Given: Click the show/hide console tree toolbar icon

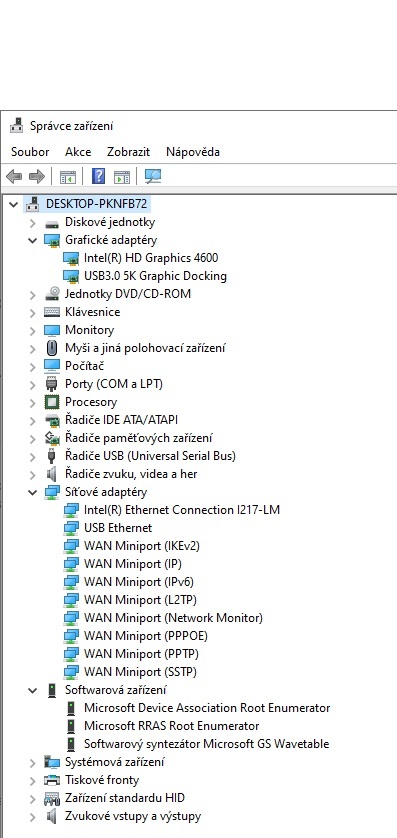Looking at the screenshot, I should [x=68, y=176].
